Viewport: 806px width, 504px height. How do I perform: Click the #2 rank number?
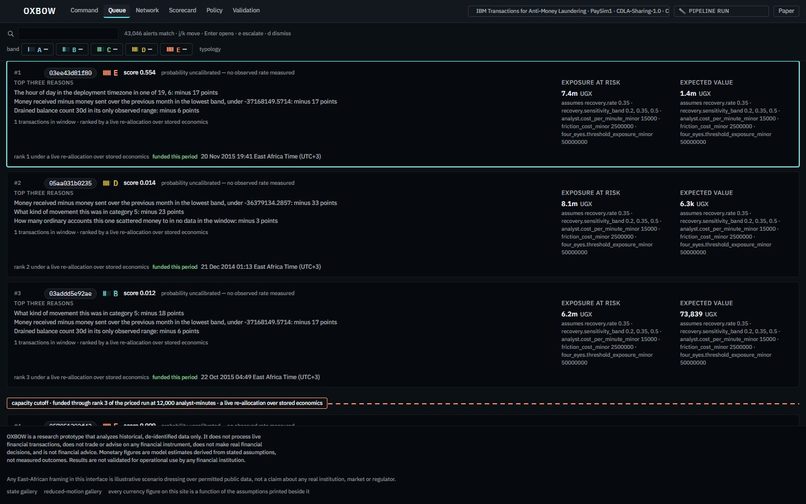(17, 183)
